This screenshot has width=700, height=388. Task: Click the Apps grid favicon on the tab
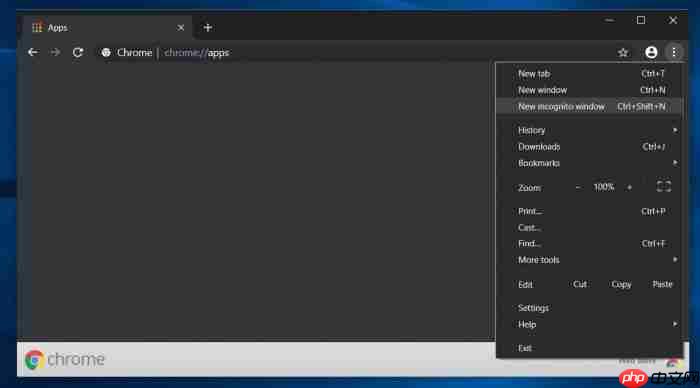click(37, 27)
